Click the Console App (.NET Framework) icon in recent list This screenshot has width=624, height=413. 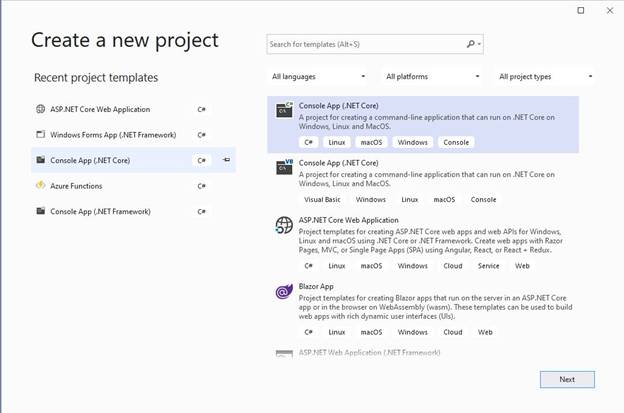coord(41,211)
